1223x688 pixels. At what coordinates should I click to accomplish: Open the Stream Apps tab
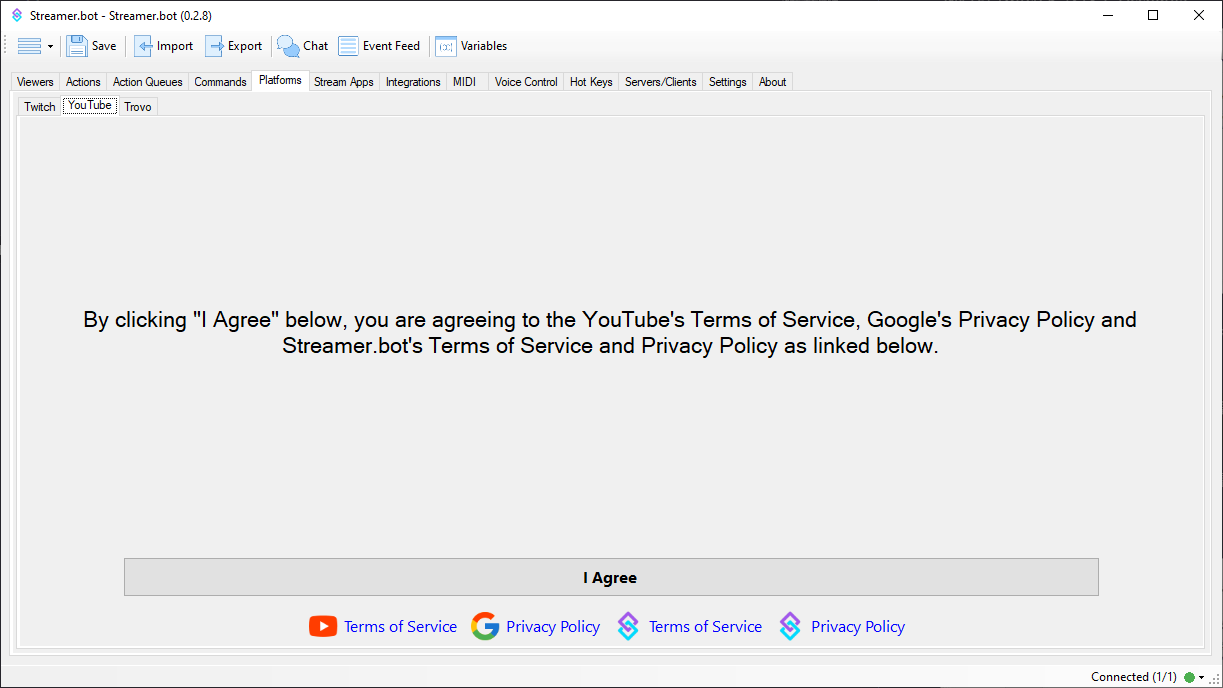[343, 82]
